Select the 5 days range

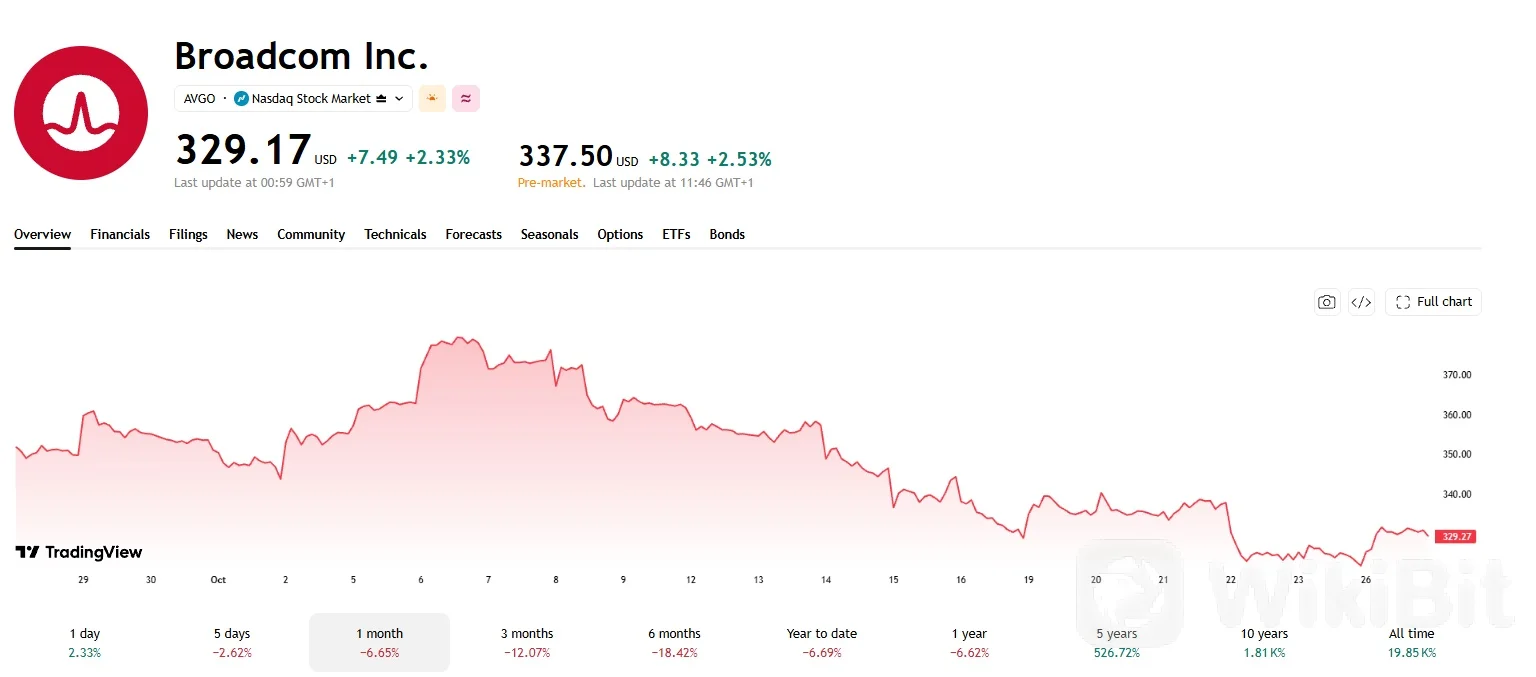(232, 642)
